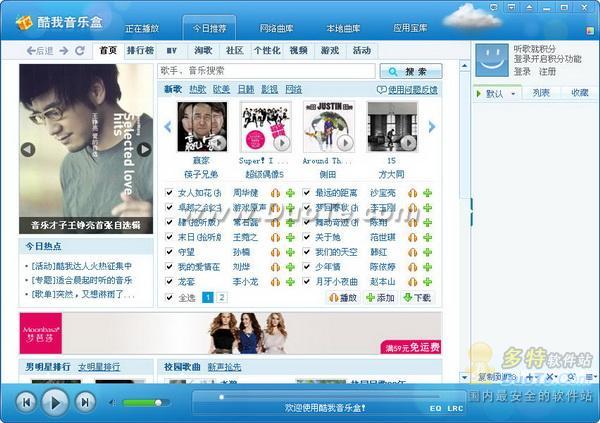Open the 正在播放 tab
The image size is (600, 423).
[x=142, y=28]
